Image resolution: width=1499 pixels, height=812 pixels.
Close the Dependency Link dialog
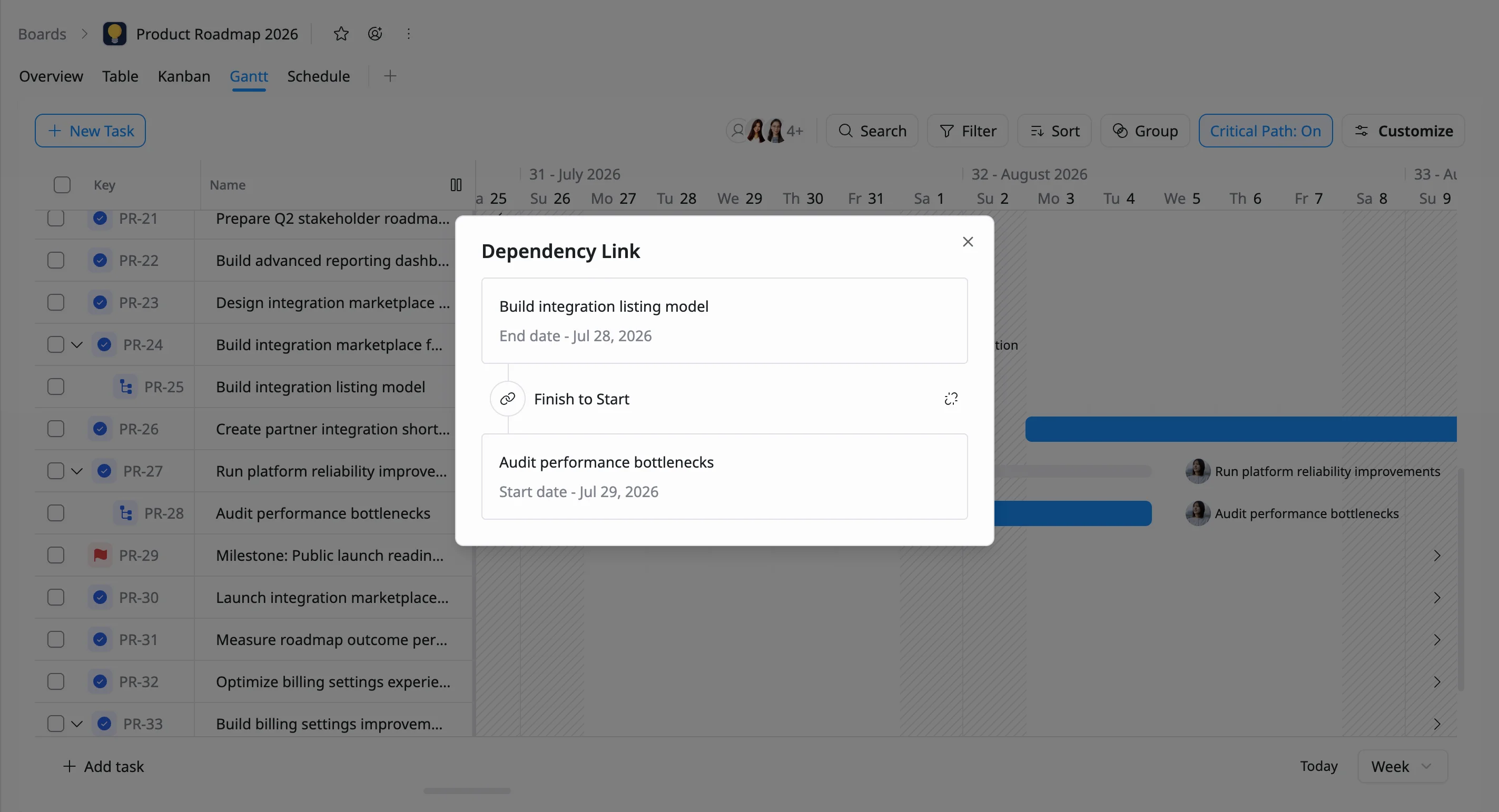point(968,241)
